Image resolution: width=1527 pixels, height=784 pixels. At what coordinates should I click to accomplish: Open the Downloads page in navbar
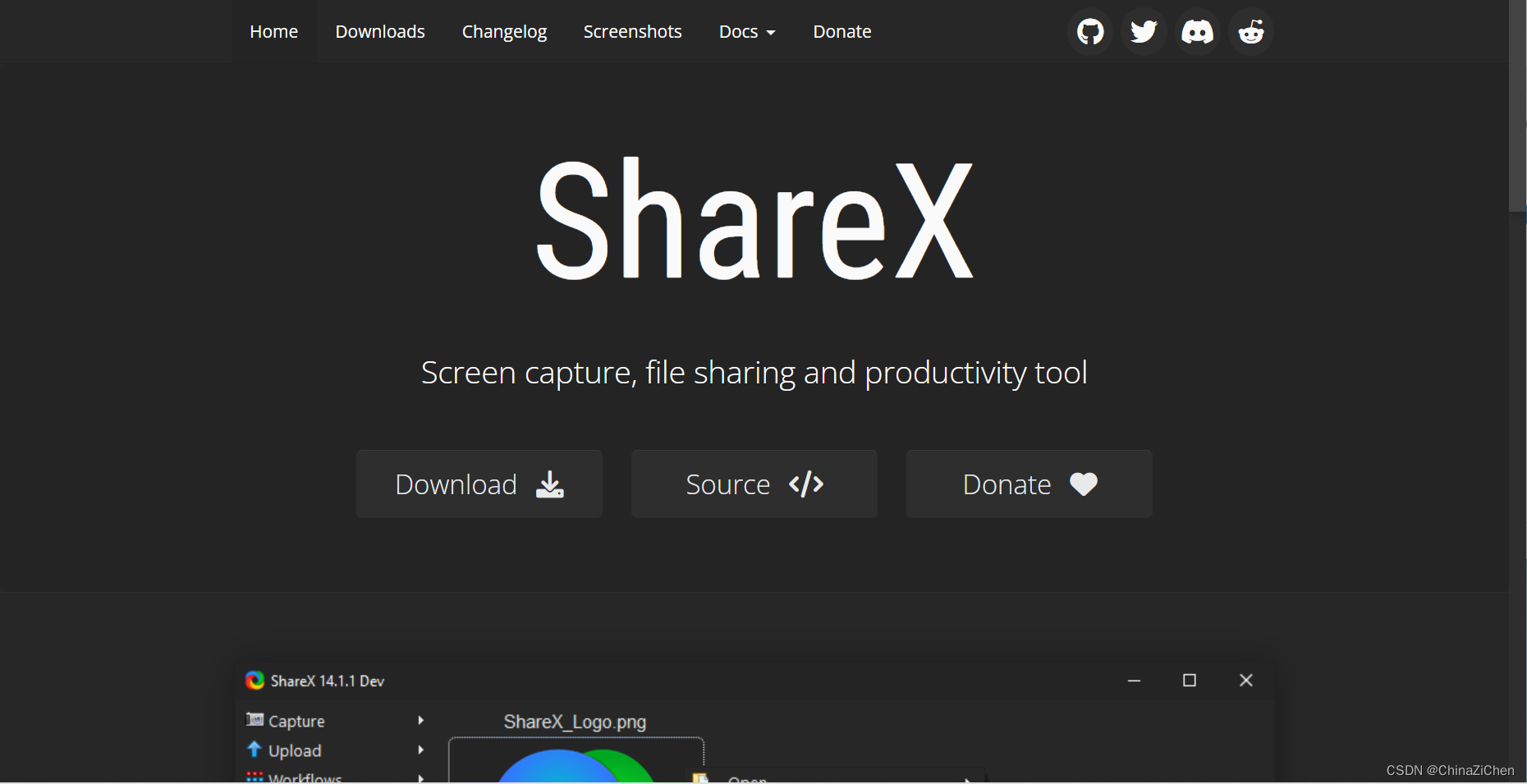click(380, 32)
